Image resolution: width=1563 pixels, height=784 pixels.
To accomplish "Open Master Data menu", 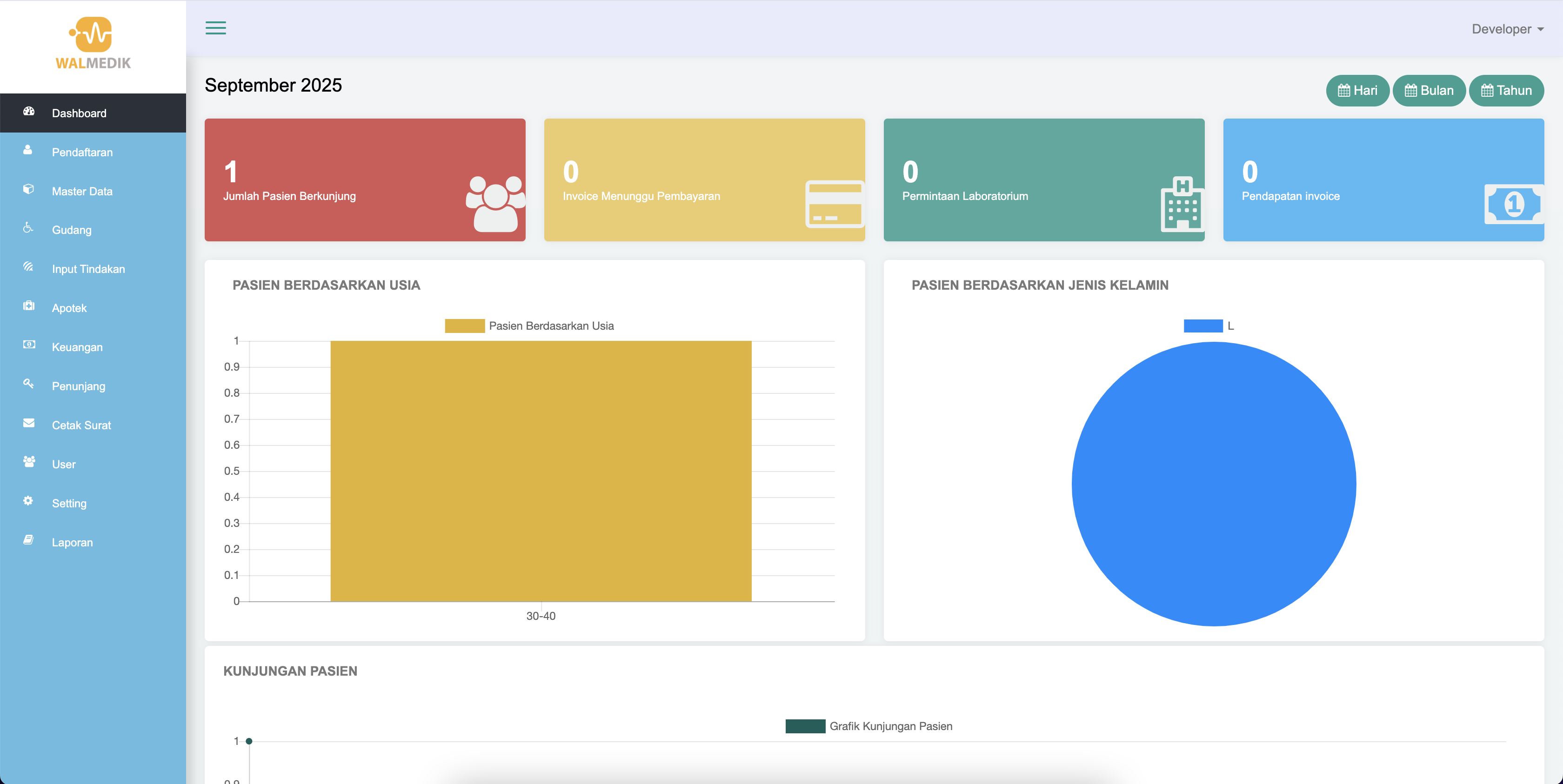I will click(93, 191).
